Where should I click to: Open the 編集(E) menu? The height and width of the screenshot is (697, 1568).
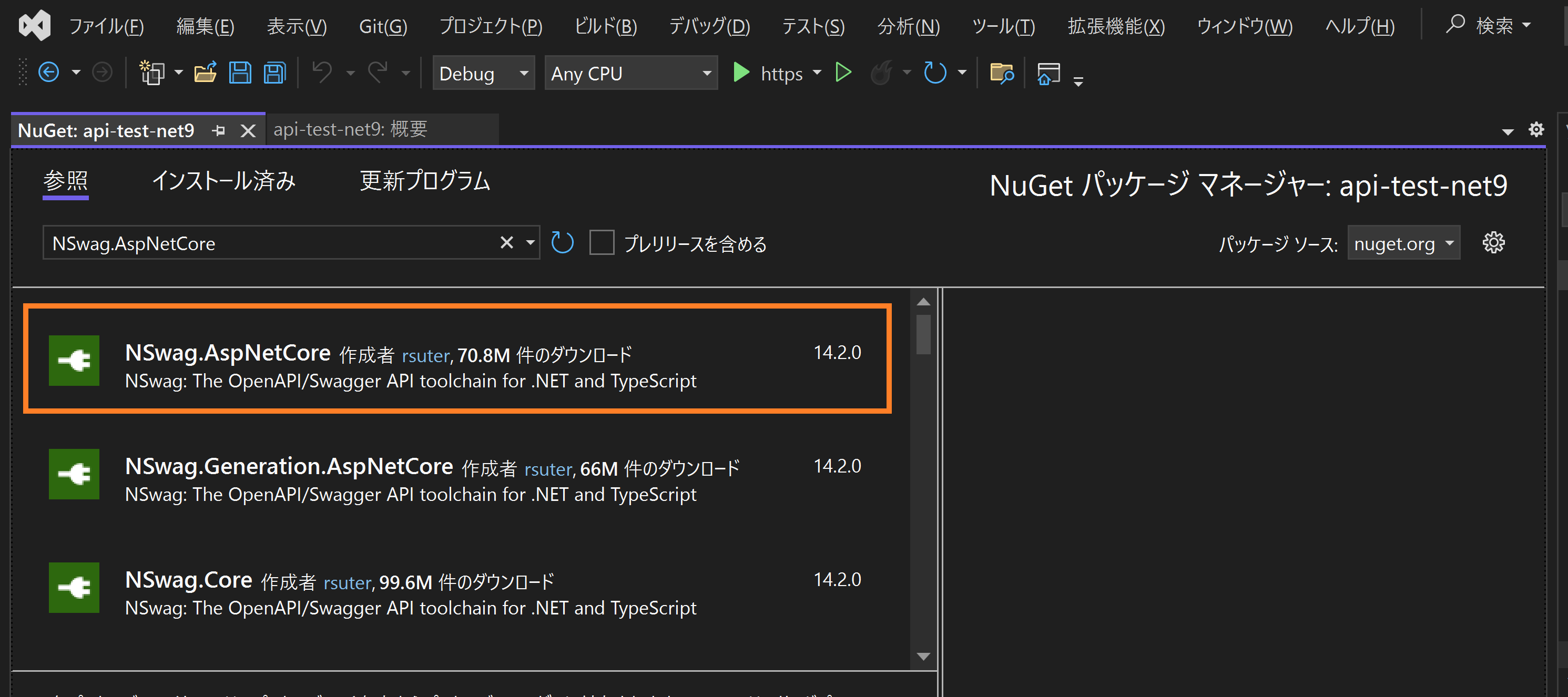[206, 26]
